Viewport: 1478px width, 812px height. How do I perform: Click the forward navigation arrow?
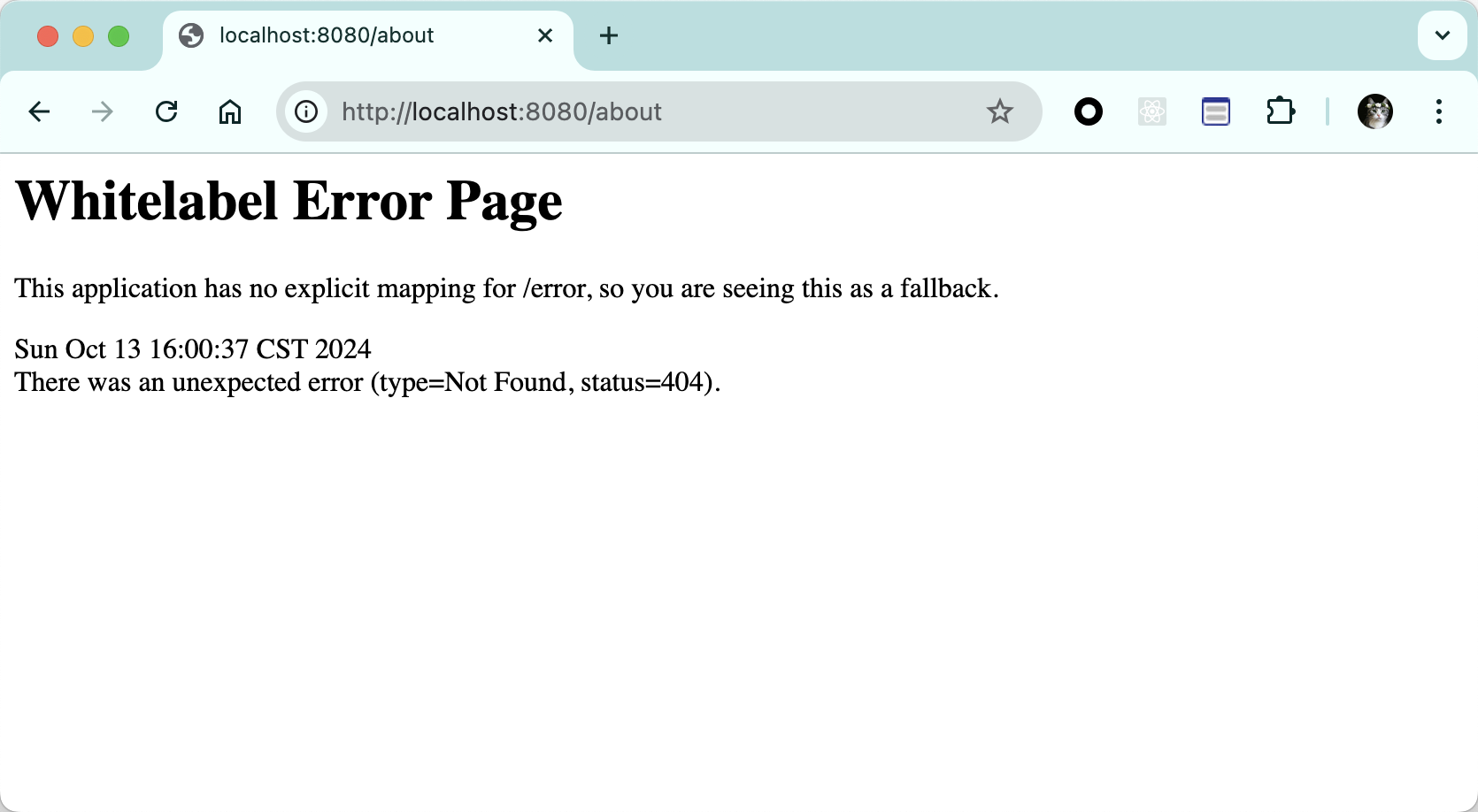(x=103, y=111)
